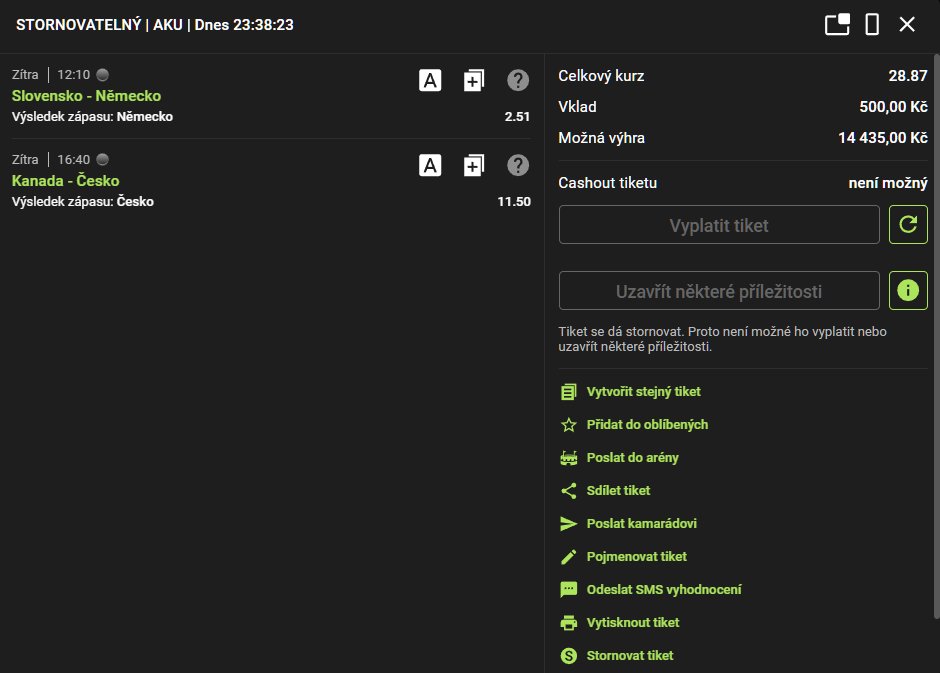Click the Vyplatit tiket button
This screenshot has height=673, width=940.
pos(719,225)
